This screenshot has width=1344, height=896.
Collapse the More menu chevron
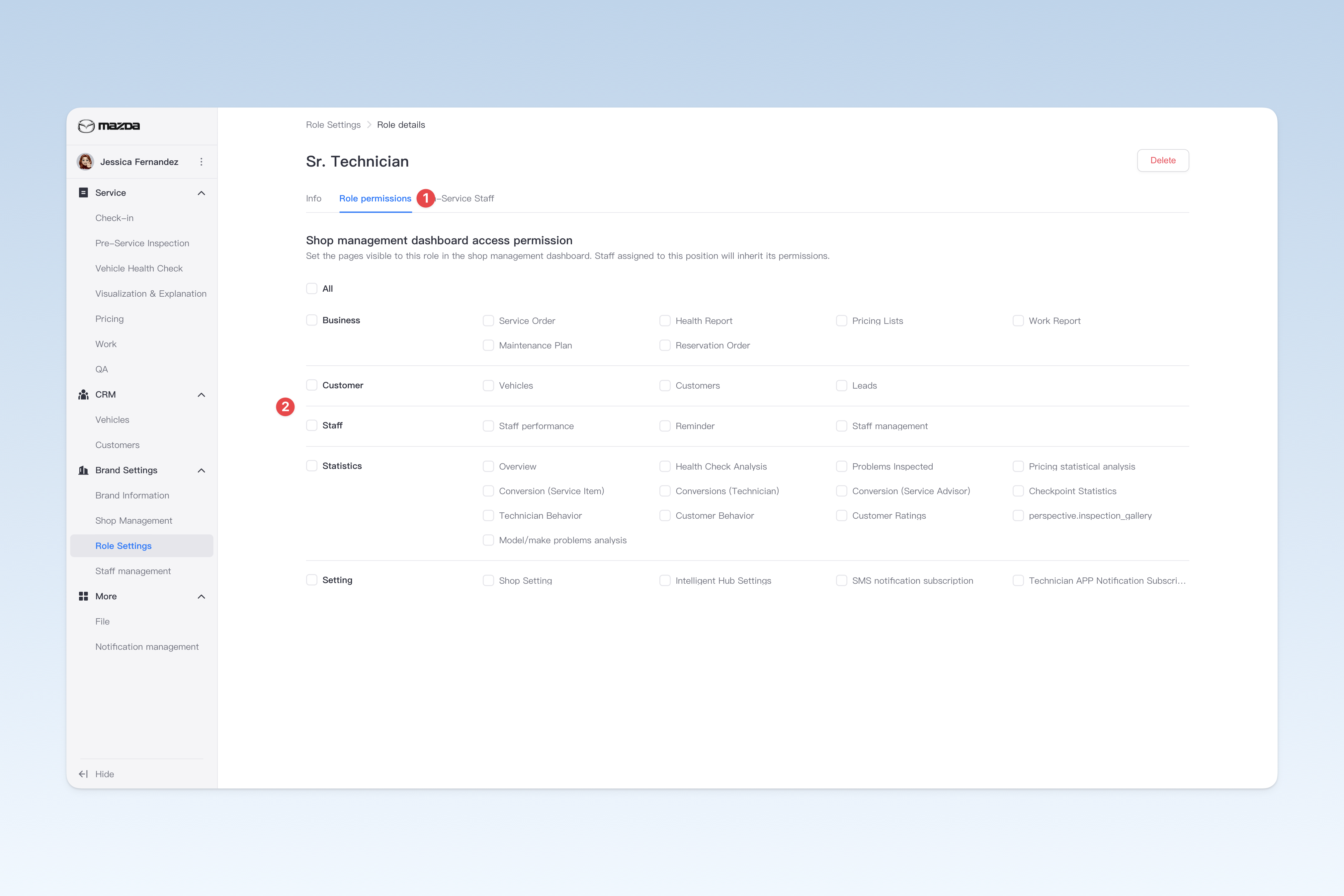[201, 597]
